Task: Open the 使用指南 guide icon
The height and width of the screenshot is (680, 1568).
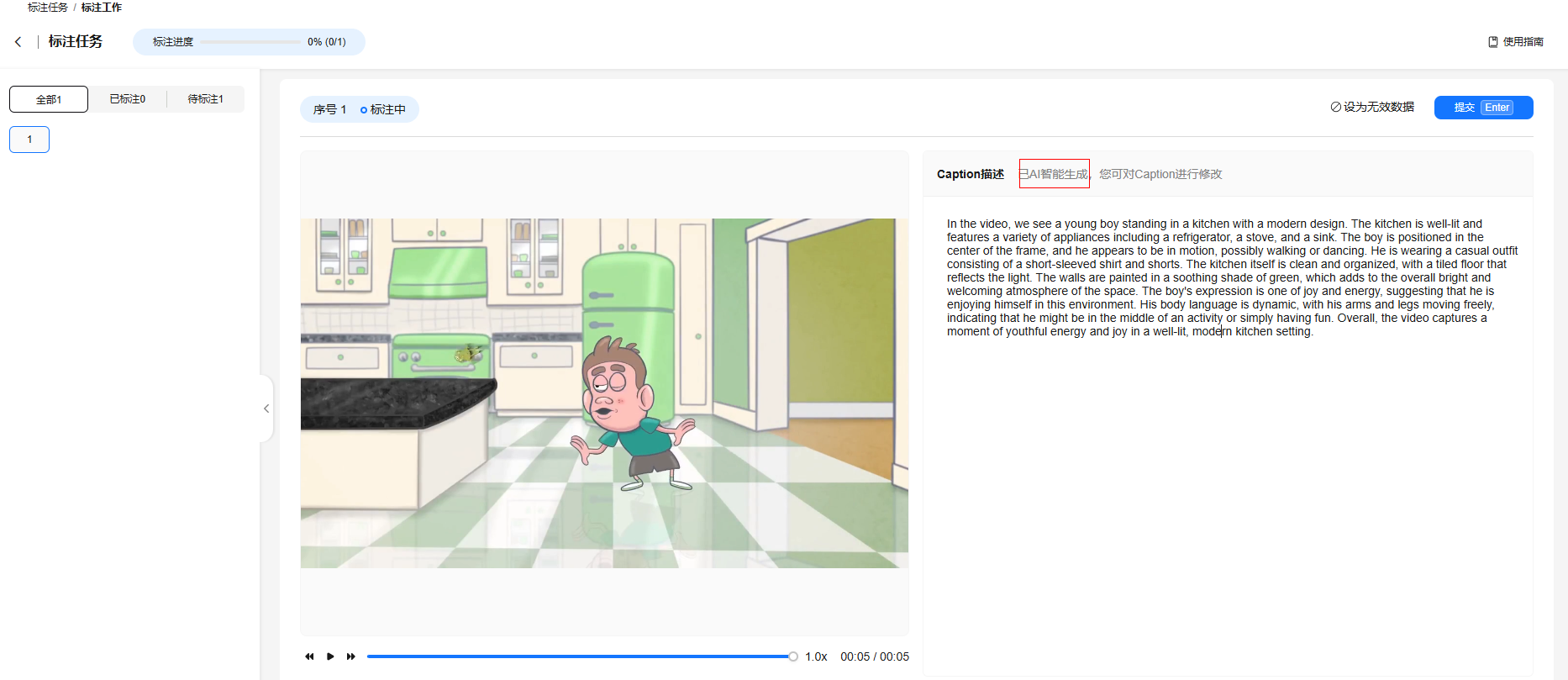Action: click(1493, 42)
